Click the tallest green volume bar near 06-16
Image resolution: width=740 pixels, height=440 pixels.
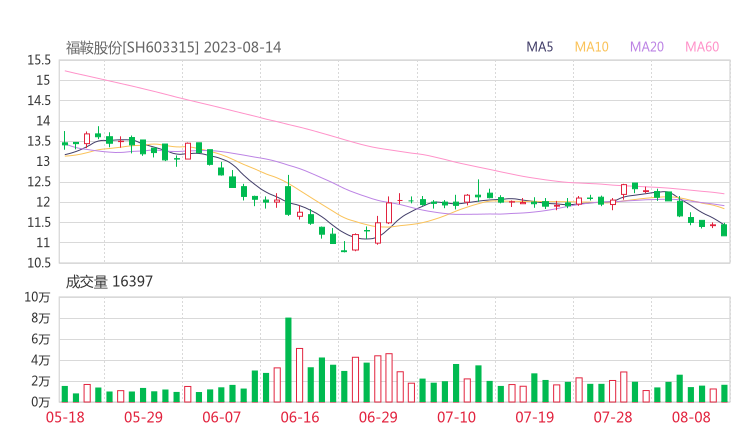(288, 360)
